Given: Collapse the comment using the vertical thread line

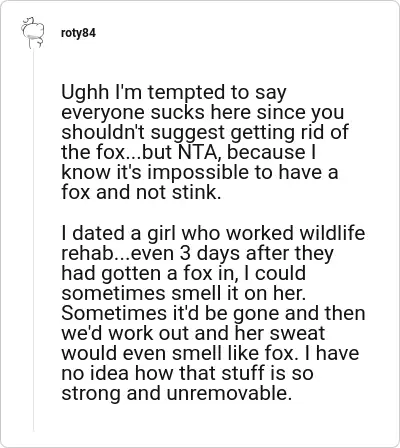Looking at the screenshot, I should pyautogui.click(x=33, y=241).
